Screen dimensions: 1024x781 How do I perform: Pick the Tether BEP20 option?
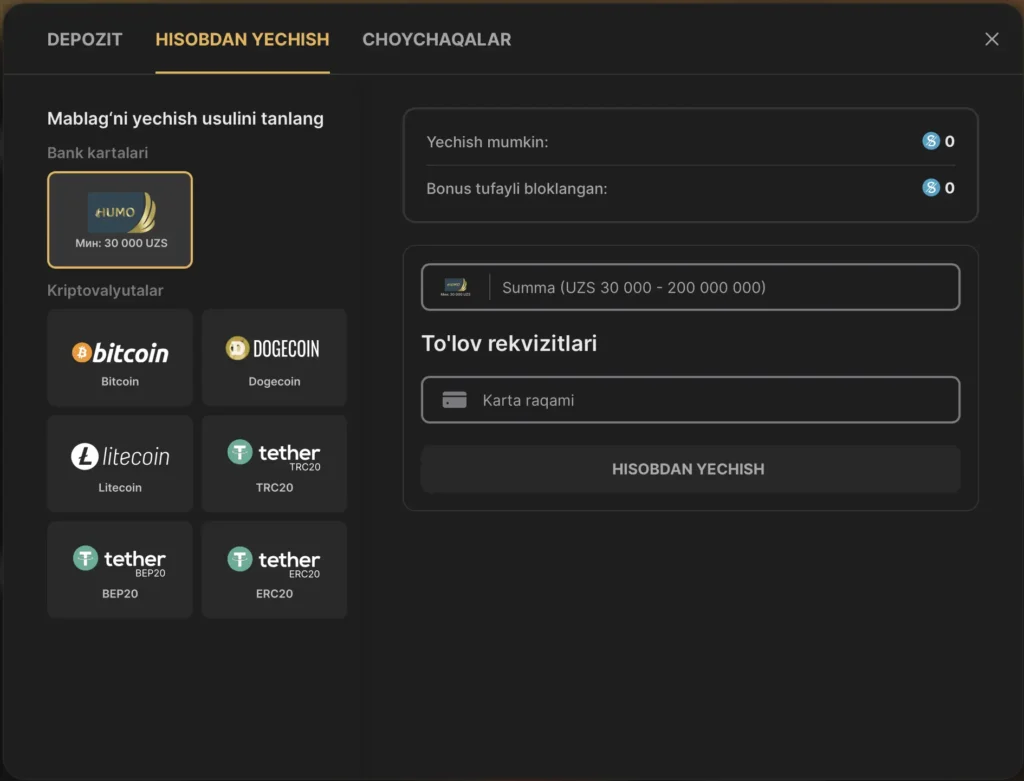coord(120,569)
